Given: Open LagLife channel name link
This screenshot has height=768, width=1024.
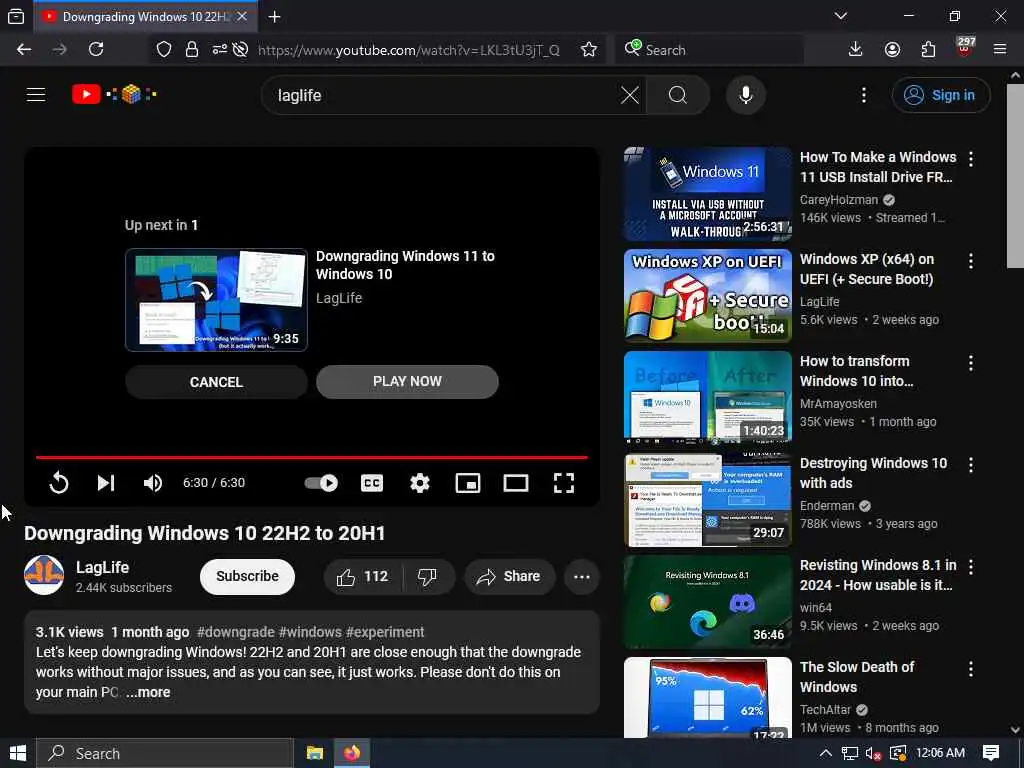Looking at the screenshot, I should [102, 567].
